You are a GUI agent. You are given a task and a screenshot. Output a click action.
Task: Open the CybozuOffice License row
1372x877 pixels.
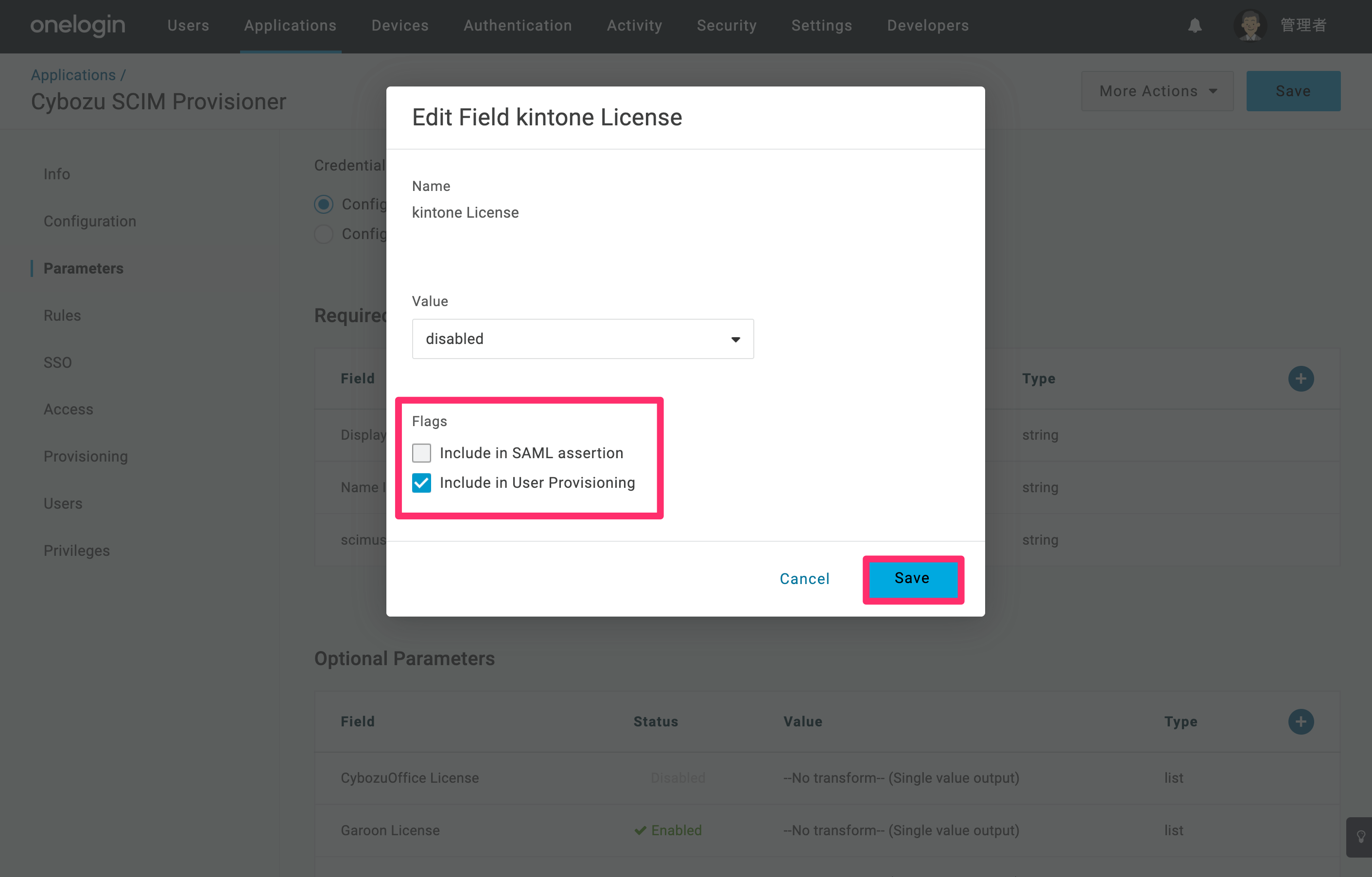(827, 778)
